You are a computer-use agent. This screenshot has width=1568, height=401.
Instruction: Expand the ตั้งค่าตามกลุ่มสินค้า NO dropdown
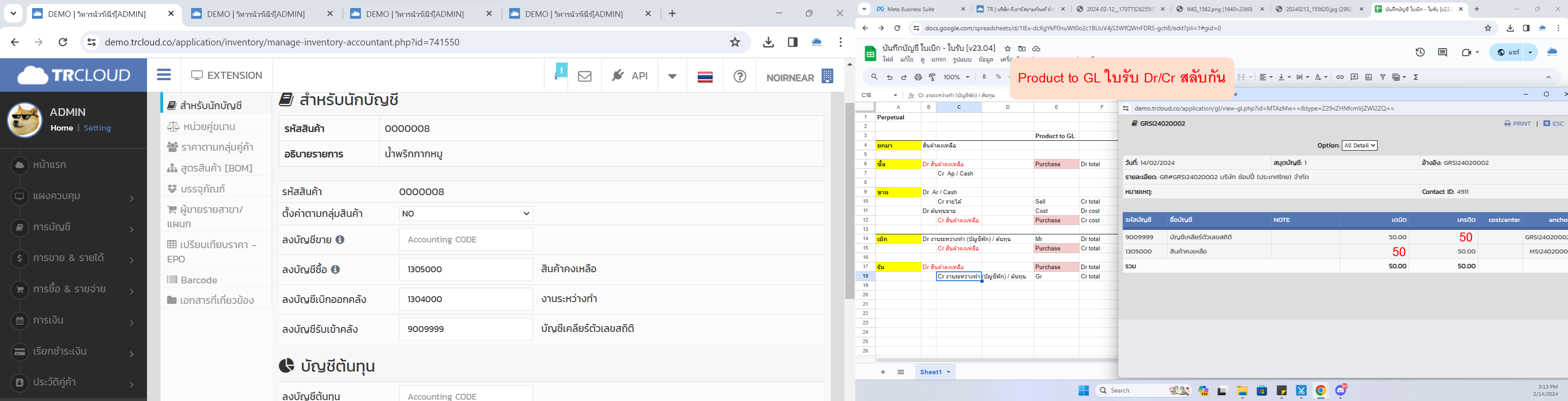(x=465, y=213)
